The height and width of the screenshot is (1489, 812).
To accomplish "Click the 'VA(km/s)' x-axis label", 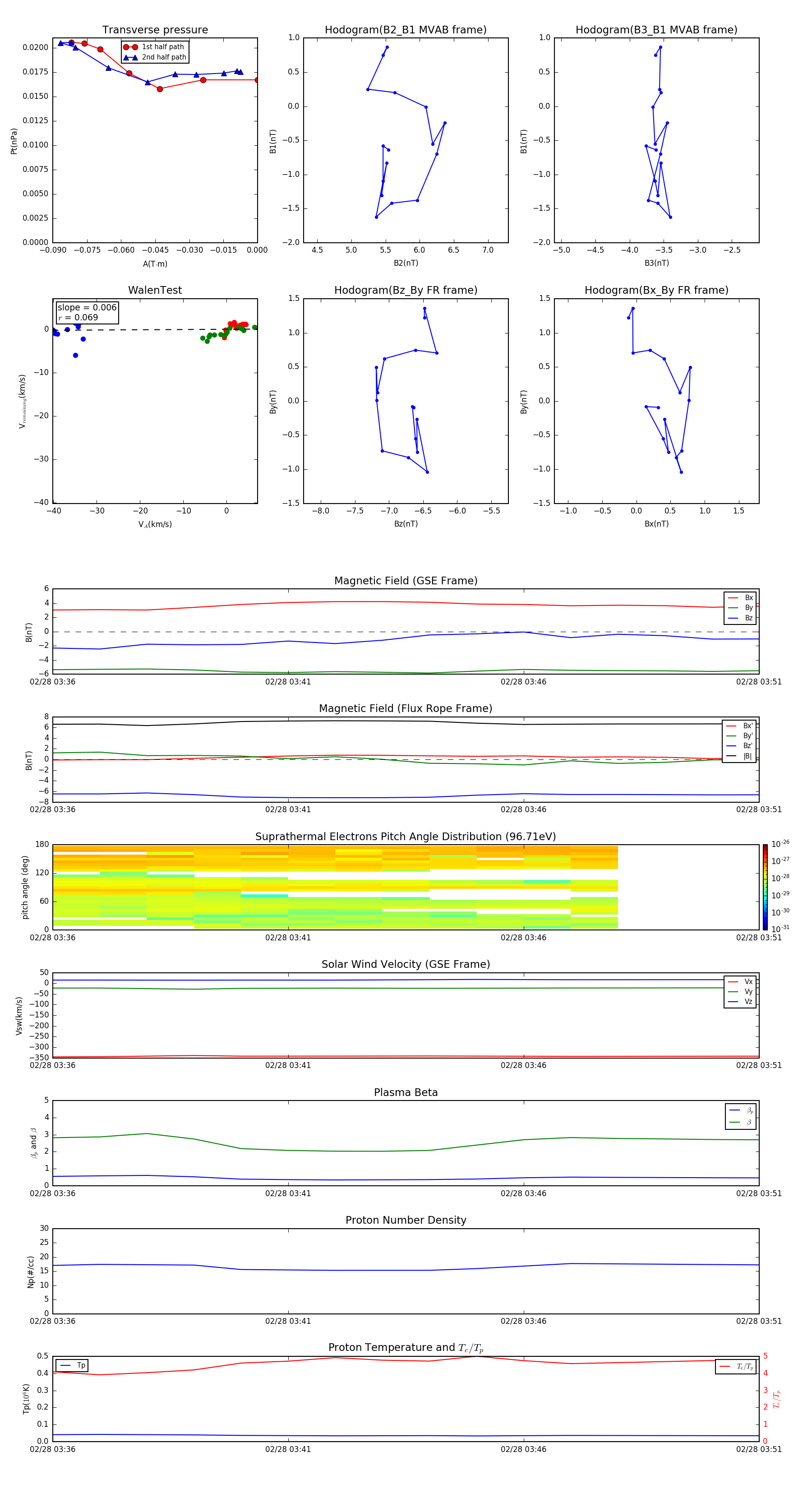I will pos(155,524).
